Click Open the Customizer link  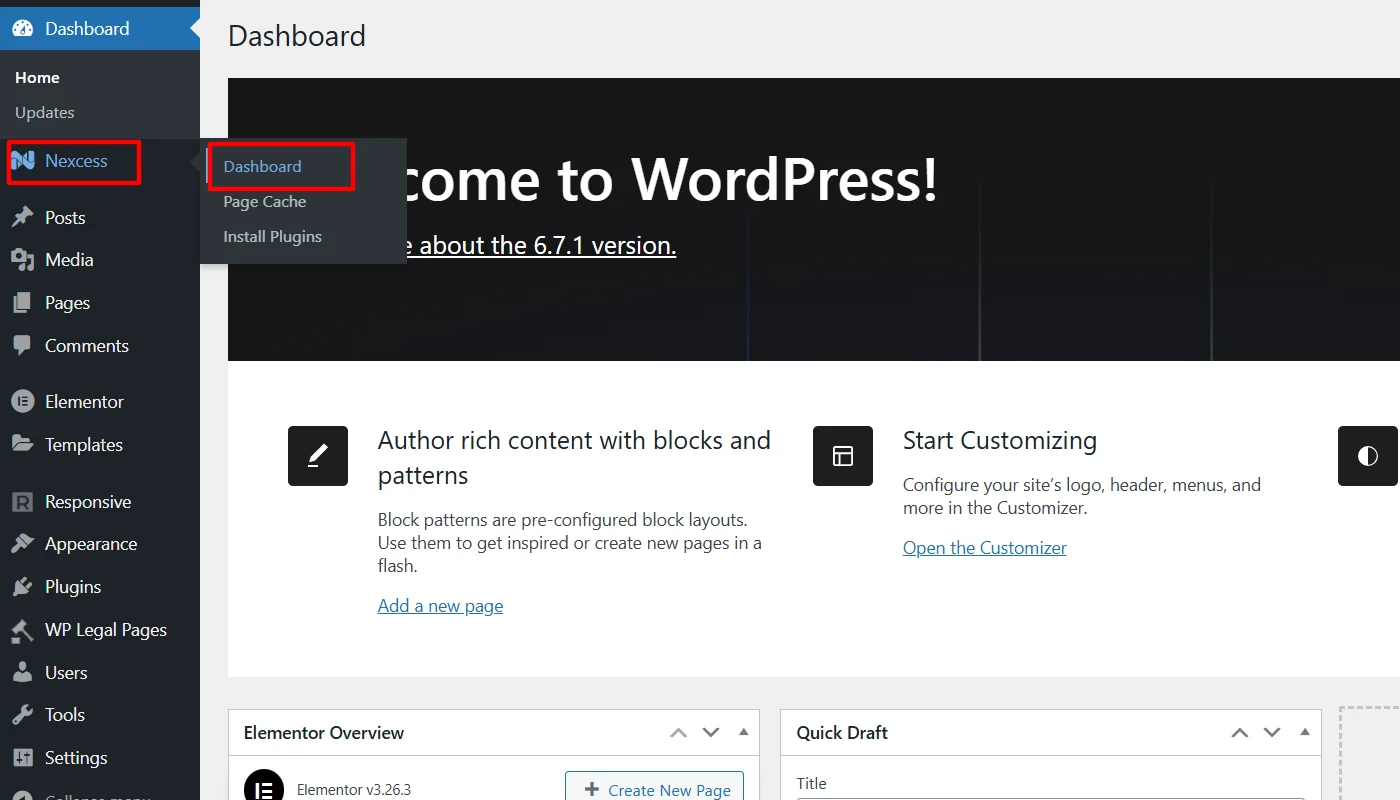985,548
